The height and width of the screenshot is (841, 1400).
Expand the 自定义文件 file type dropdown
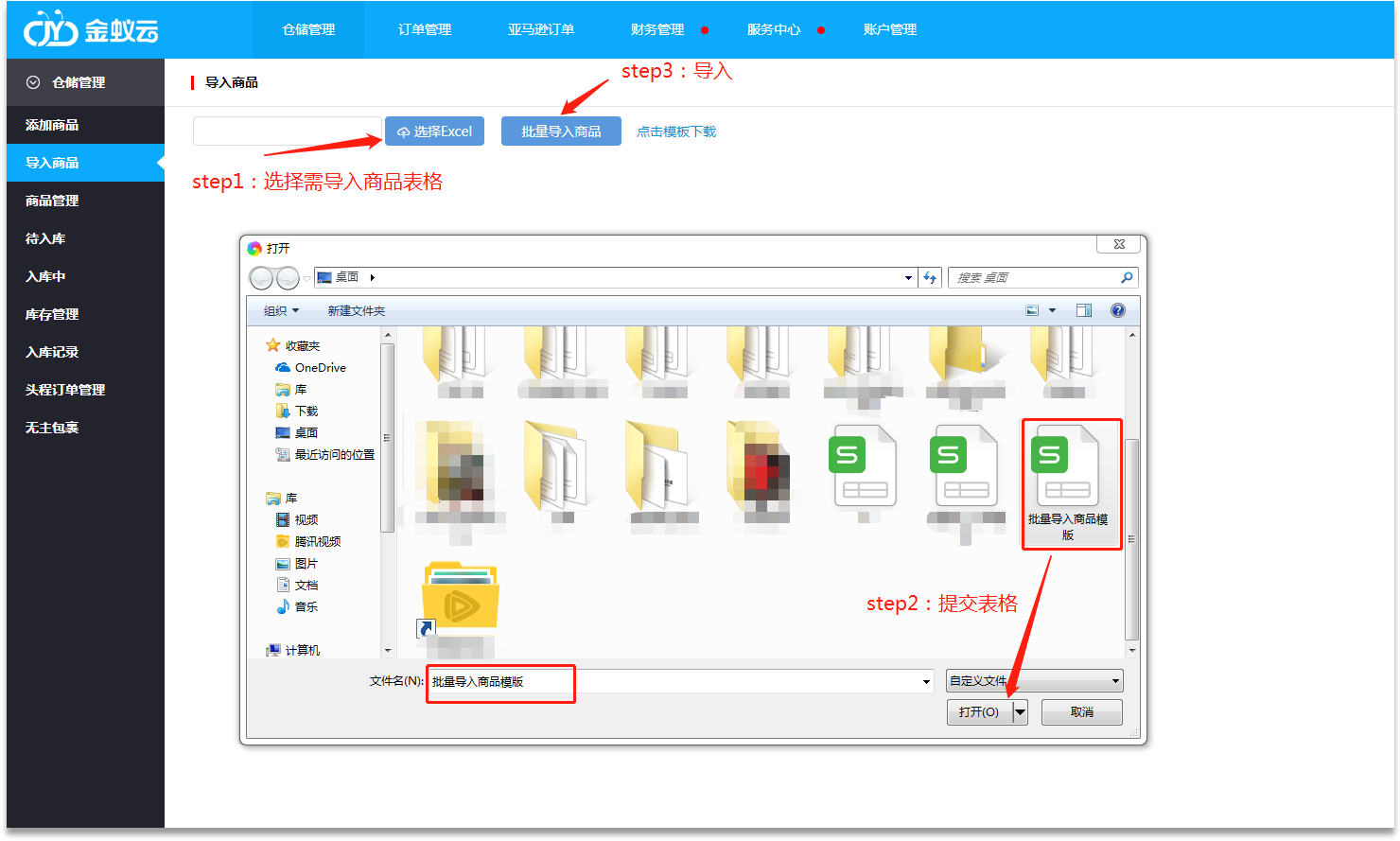pyautogui.click(x=1115, y=681)
